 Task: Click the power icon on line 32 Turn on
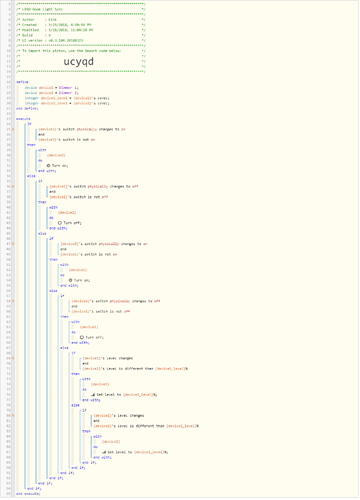tap(48, 166)
